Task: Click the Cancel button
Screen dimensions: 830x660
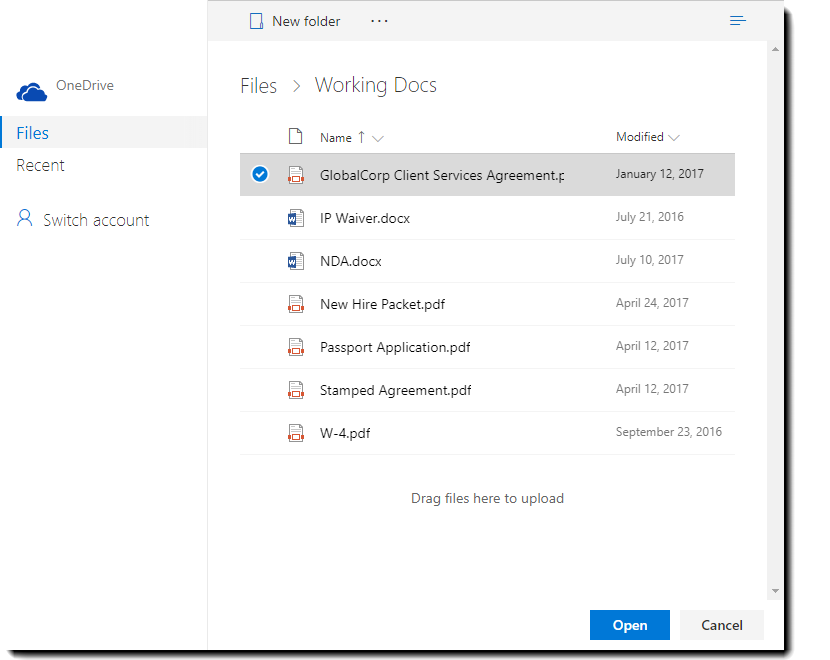Action: pos(721,624)
